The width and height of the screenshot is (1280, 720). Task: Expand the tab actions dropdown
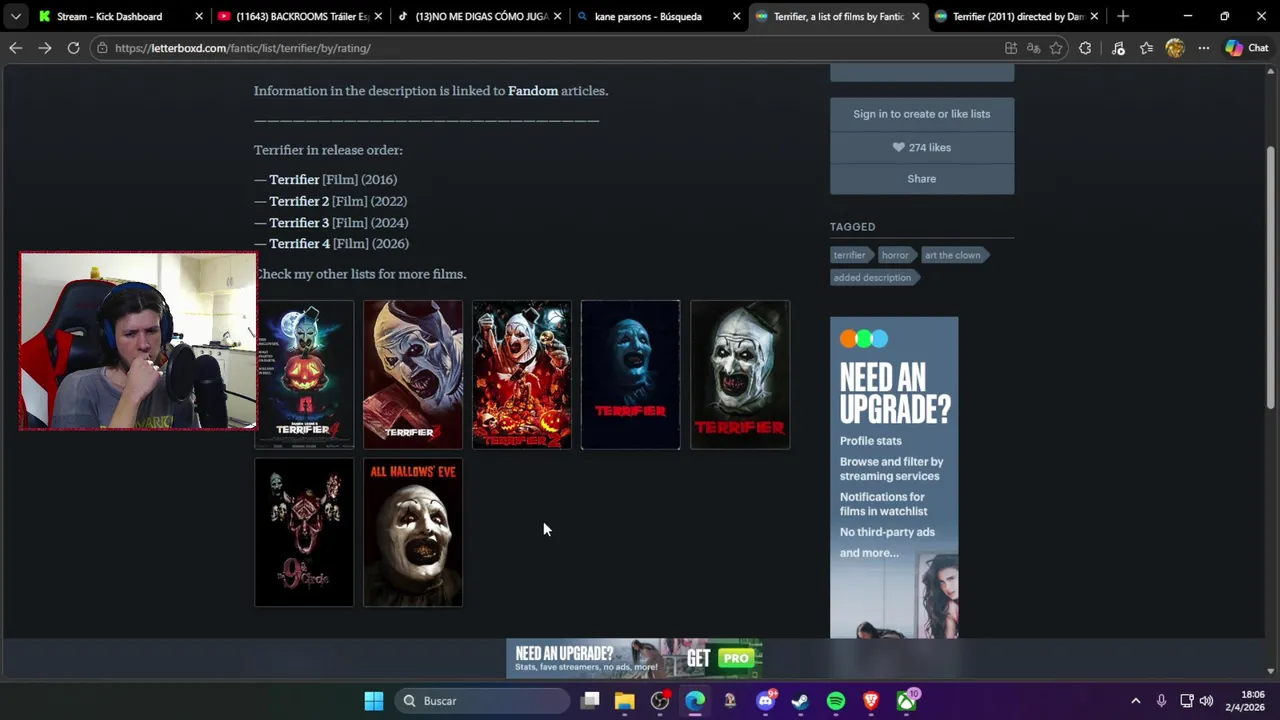[x=15, y=16]
